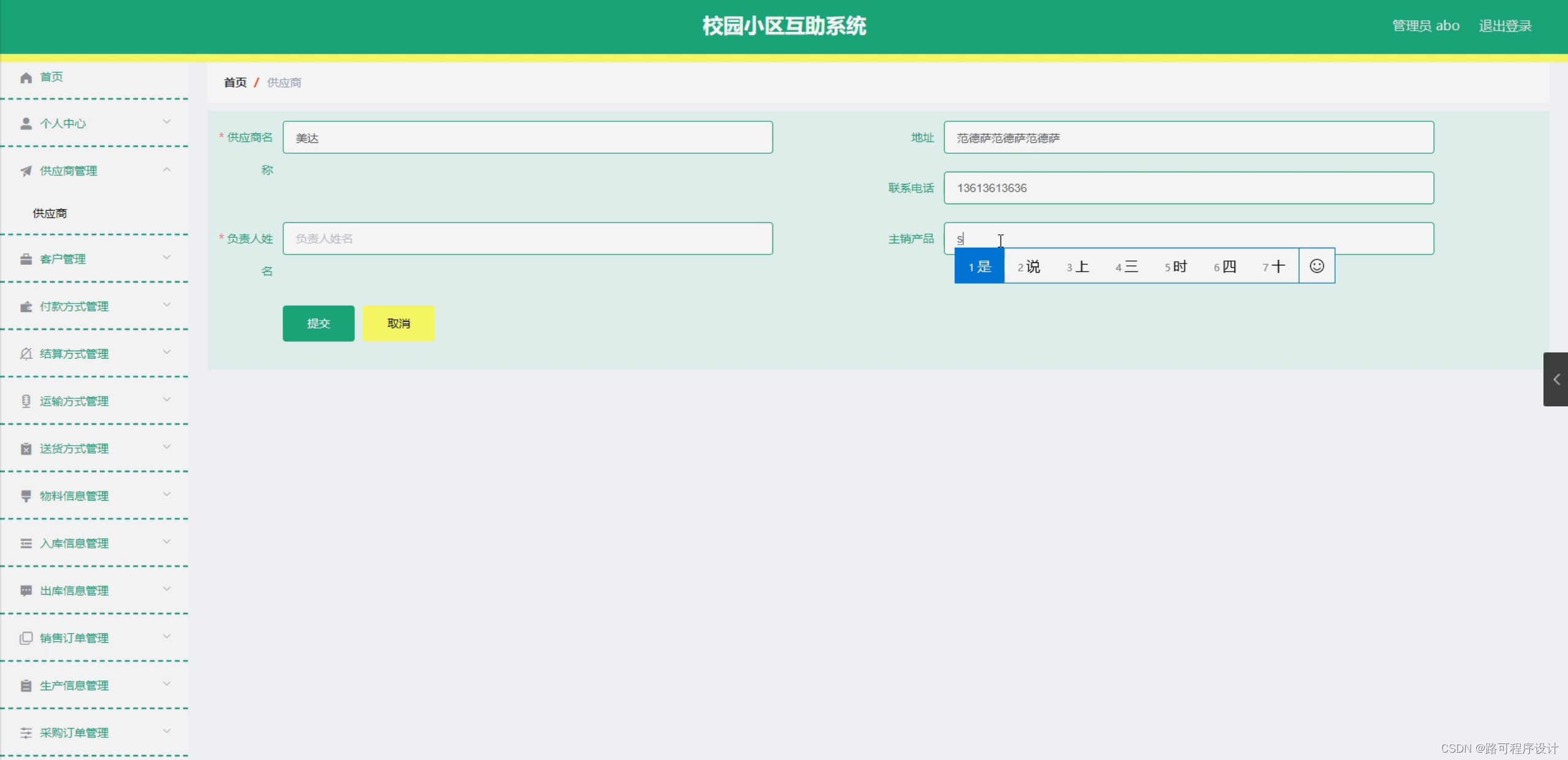Click the 负责人姓名 input field
The width and height of the screenshot is (1568, 760).
(x=527, y=238)
